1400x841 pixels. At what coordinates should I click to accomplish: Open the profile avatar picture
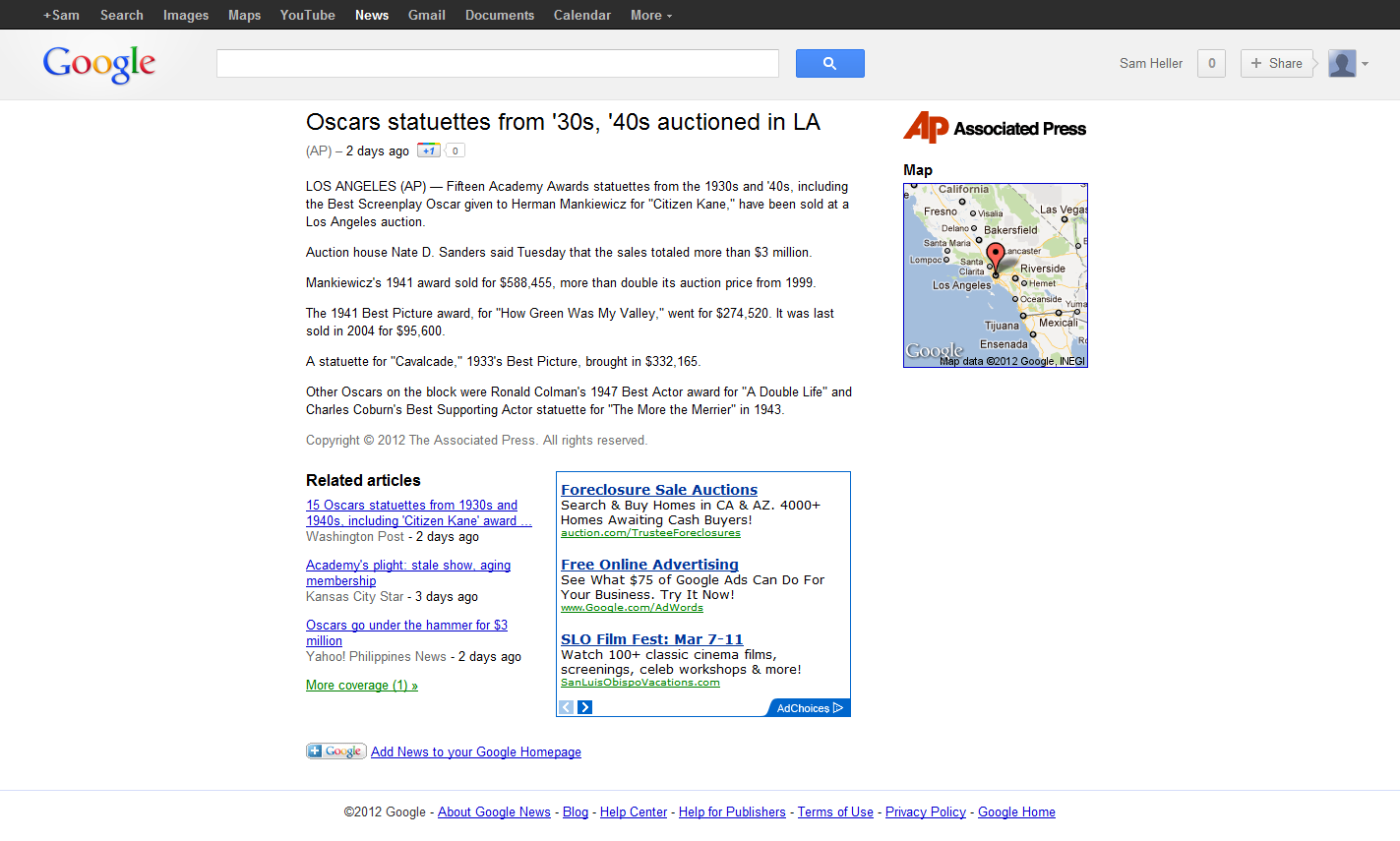pos(1342,63)
